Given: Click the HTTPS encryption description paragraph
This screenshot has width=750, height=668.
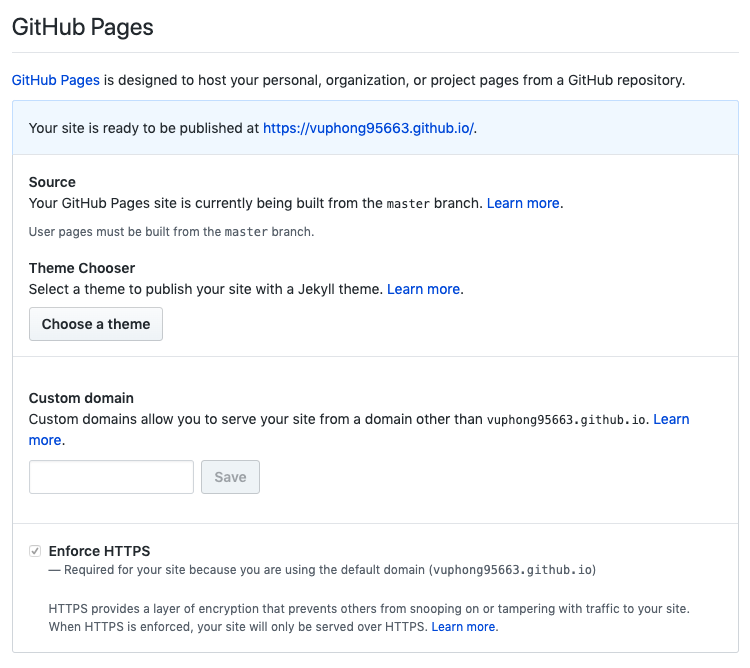Looking at the screenshot, I should [x=368, y=608].
